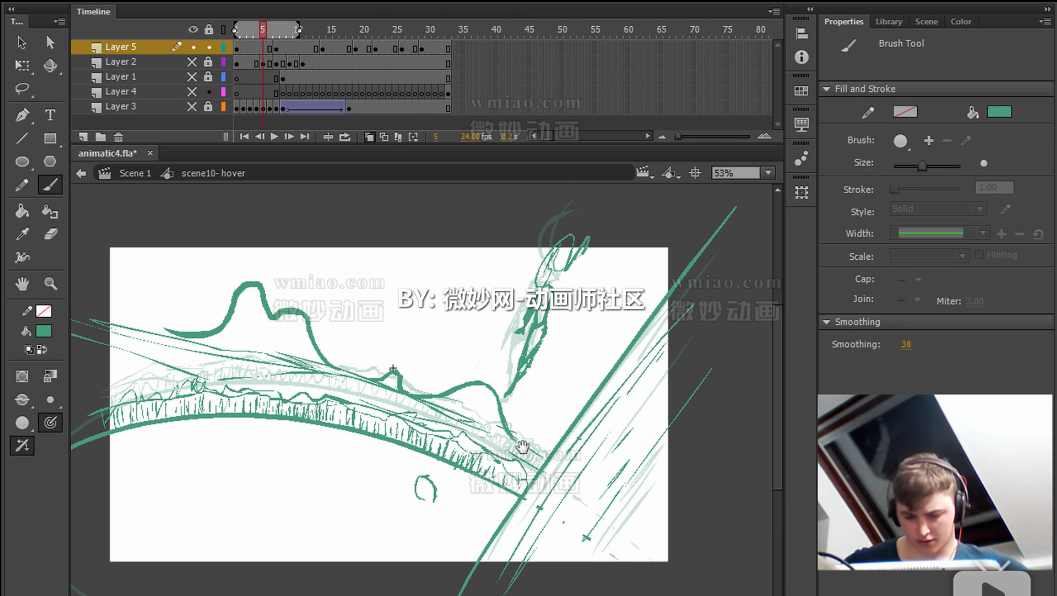This screenshot has height=596, width=1057.
Task: Open the Modify Markers dropdown in timeline
Action: pos(413,137)
